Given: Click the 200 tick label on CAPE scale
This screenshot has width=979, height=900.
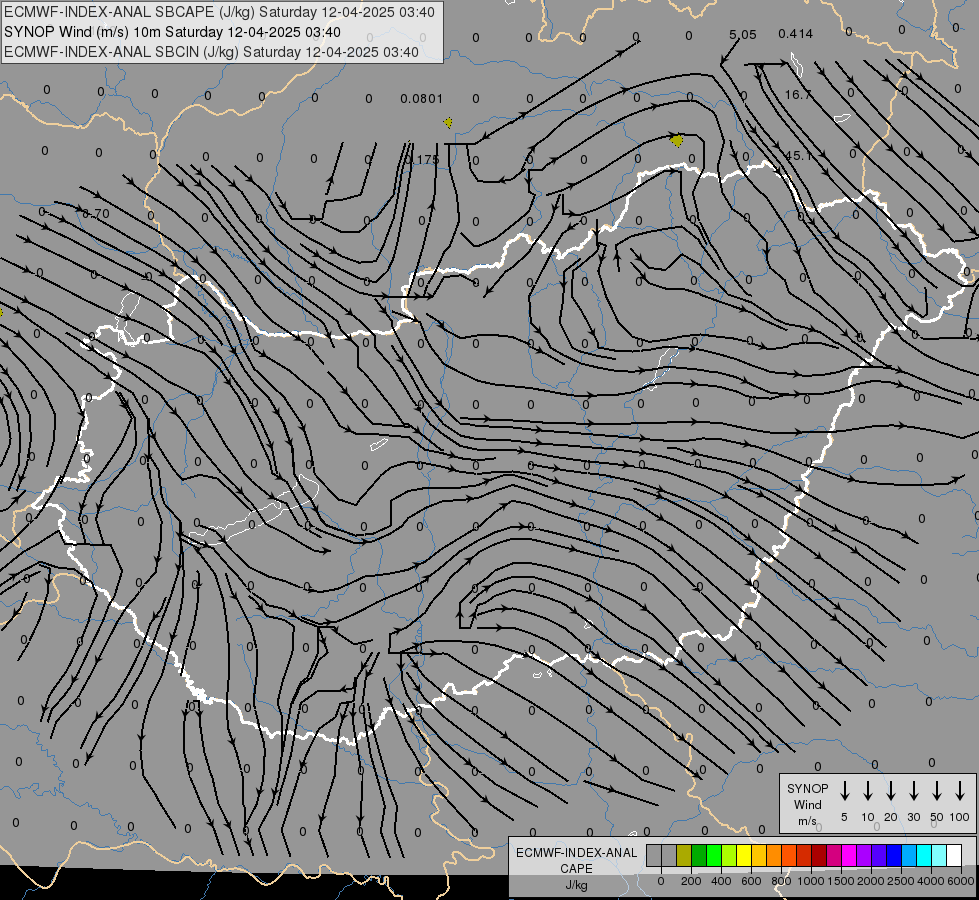Looking at the screenshot, I should (x=691, y=881).
